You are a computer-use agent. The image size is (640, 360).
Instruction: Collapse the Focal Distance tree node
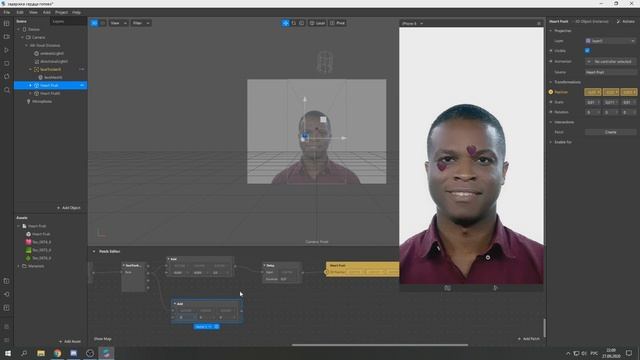tap(26, 45)
